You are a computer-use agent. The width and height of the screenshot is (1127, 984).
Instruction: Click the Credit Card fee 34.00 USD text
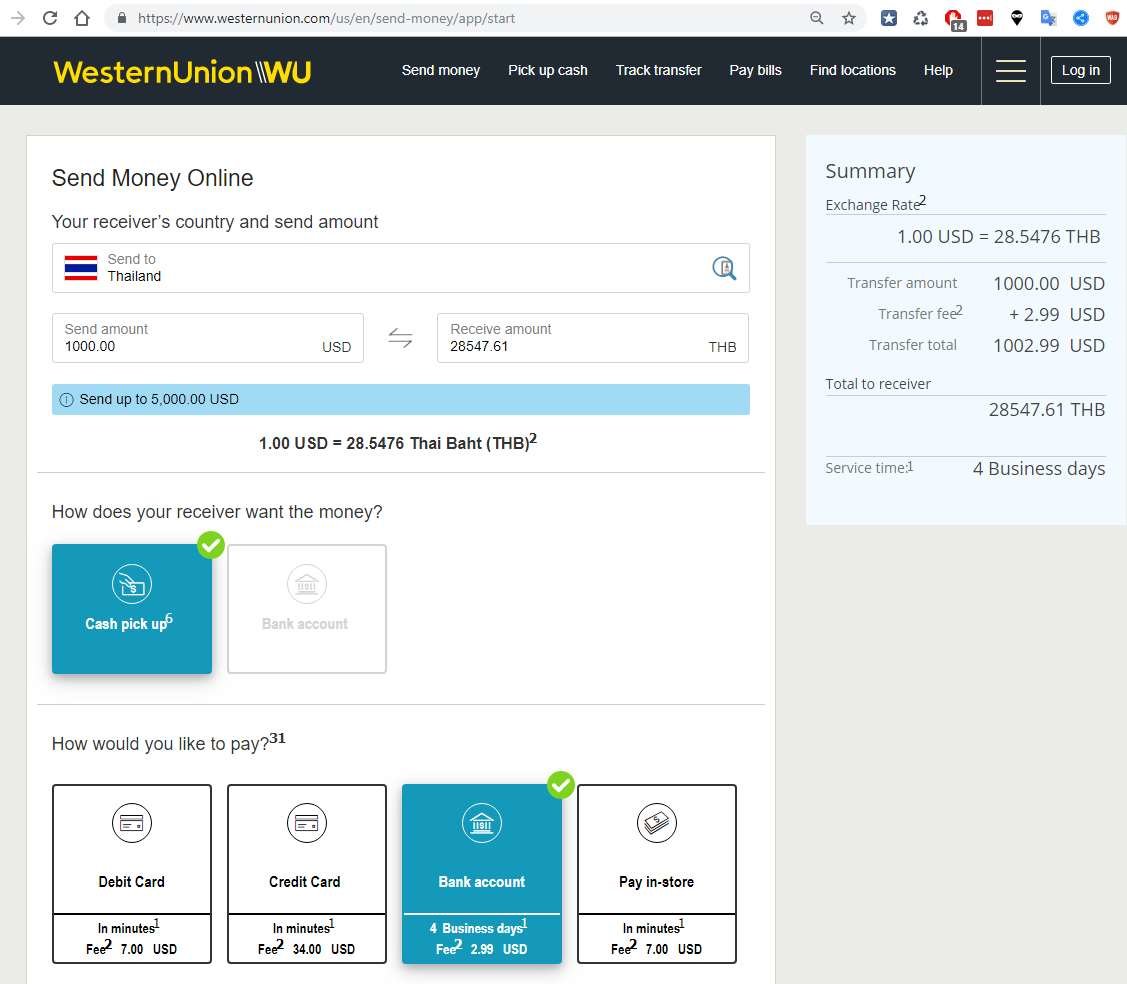pos(306,948)
